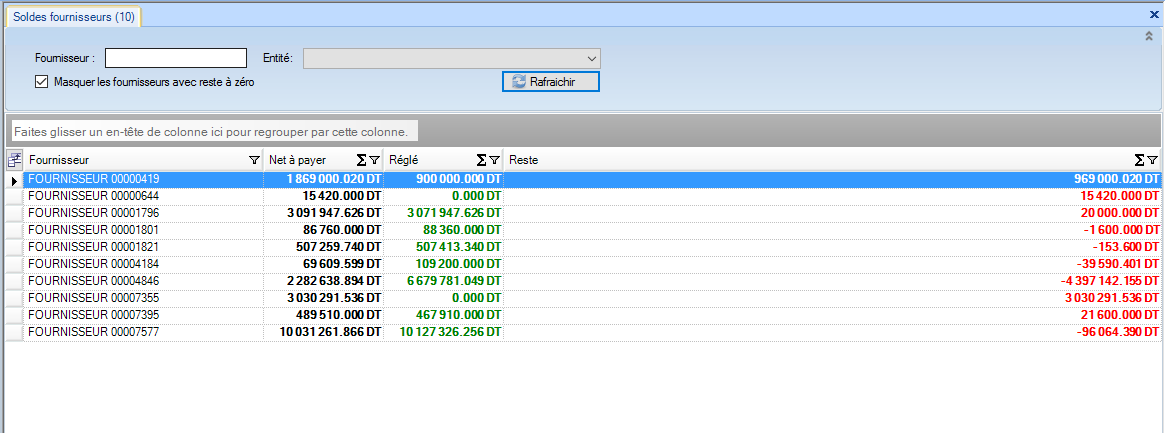Collapse the filter panel with double chevron

(x=1149, y=35)
